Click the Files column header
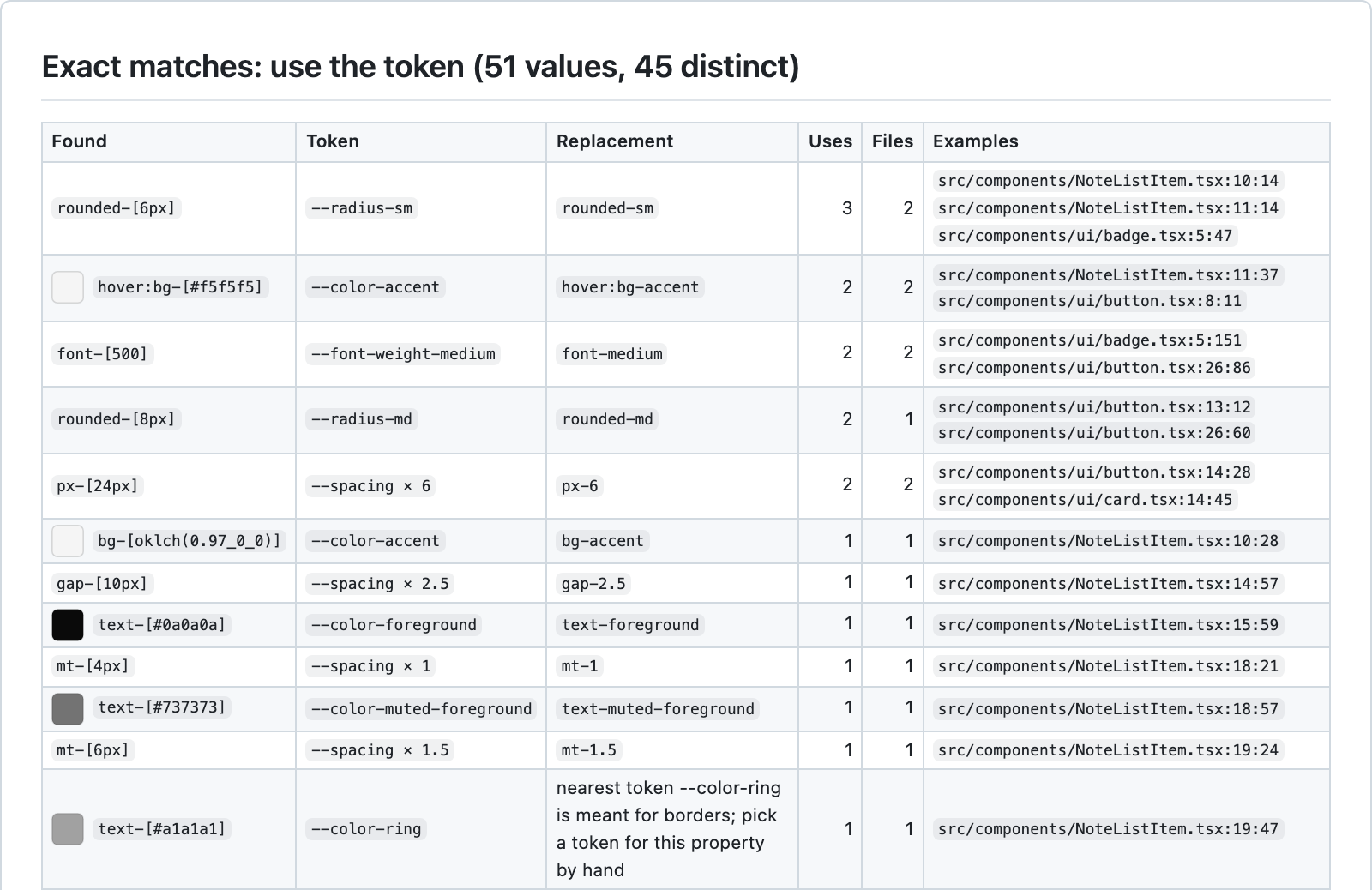The width and height of the screenshot is (1372, 890). (893, 141)
